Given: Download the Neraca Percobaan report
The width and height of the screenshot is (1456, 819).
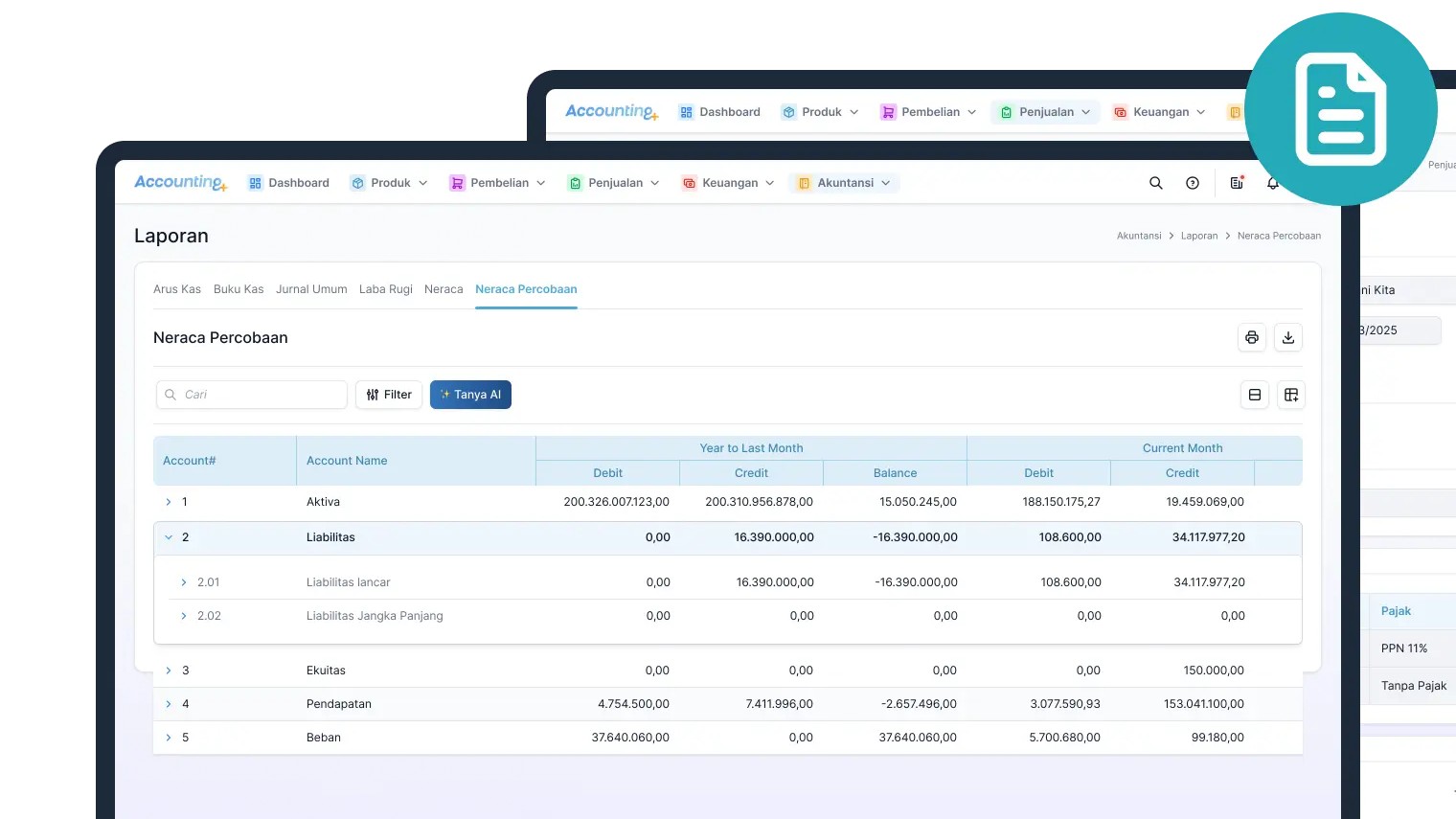Looking at the screenshot, I should point(1288,337).
